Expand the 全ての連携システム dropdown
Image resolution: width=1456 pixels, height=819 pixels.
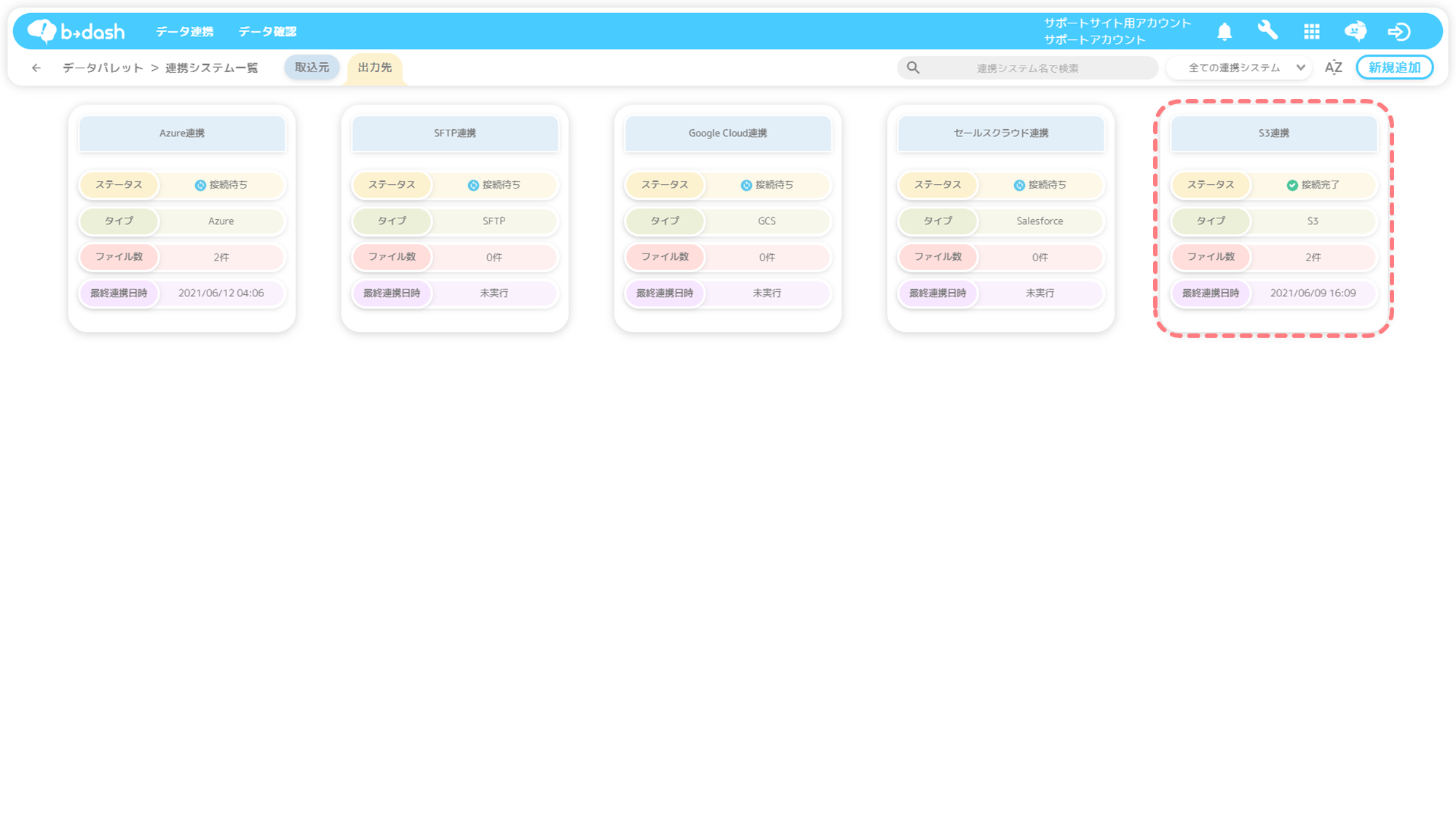pyautogui.click(x=1240, y=68)
